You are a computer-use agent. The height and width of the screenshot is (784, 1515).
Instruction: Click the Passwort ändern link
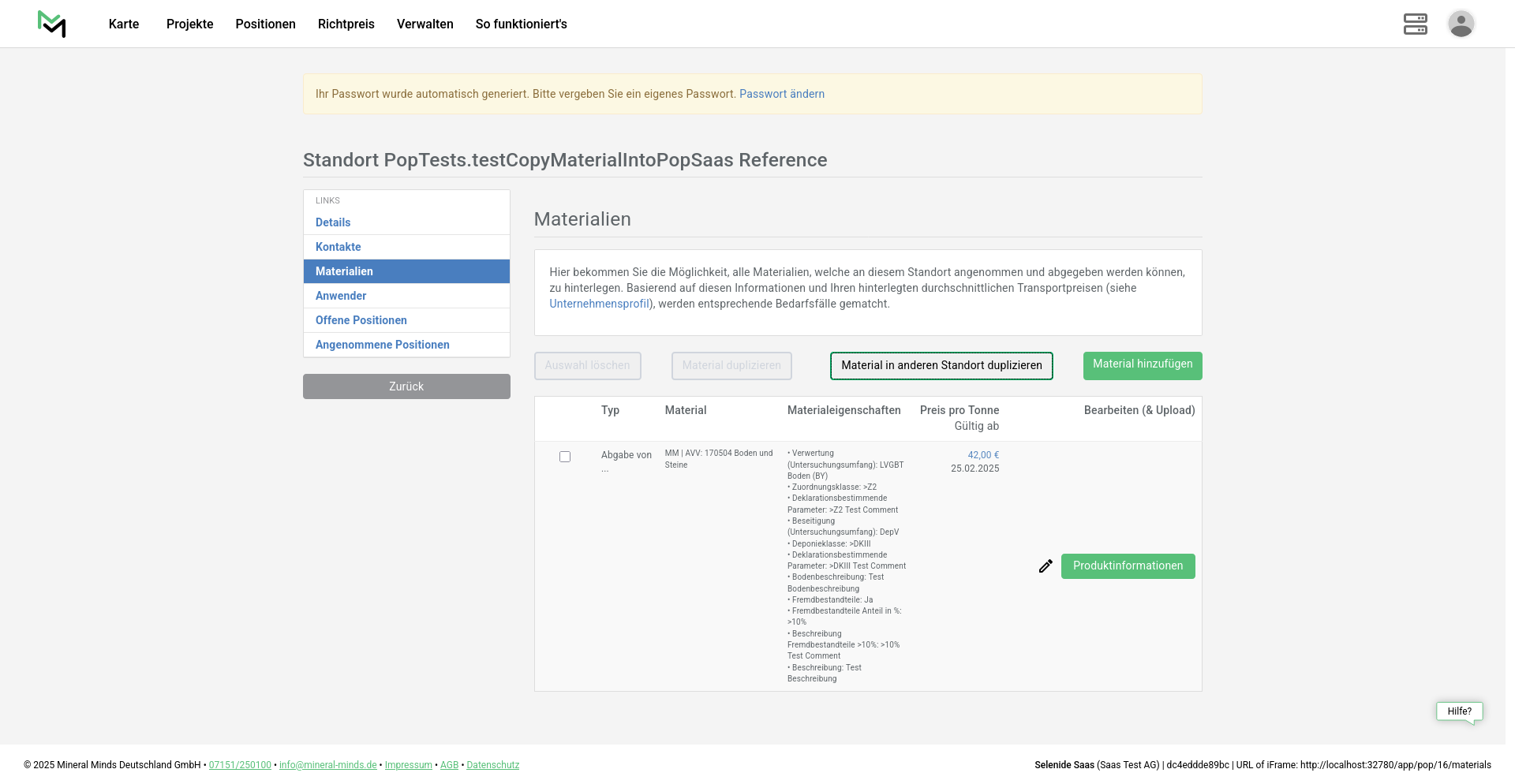[x=781, y=94]
